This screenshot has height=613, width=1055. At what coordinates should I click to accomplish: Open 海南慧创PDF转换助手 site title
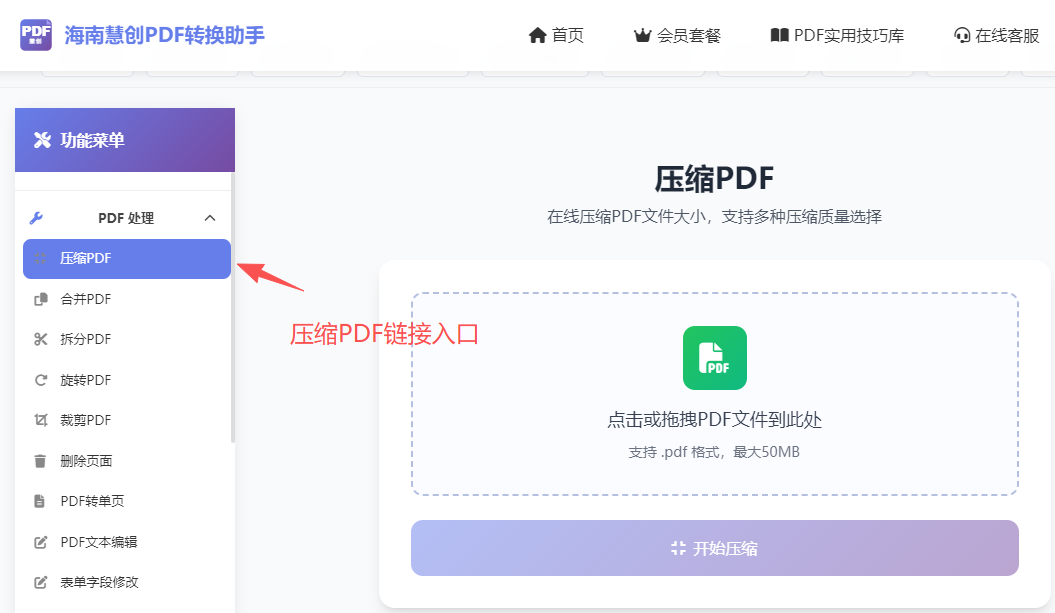coord(165,35)
